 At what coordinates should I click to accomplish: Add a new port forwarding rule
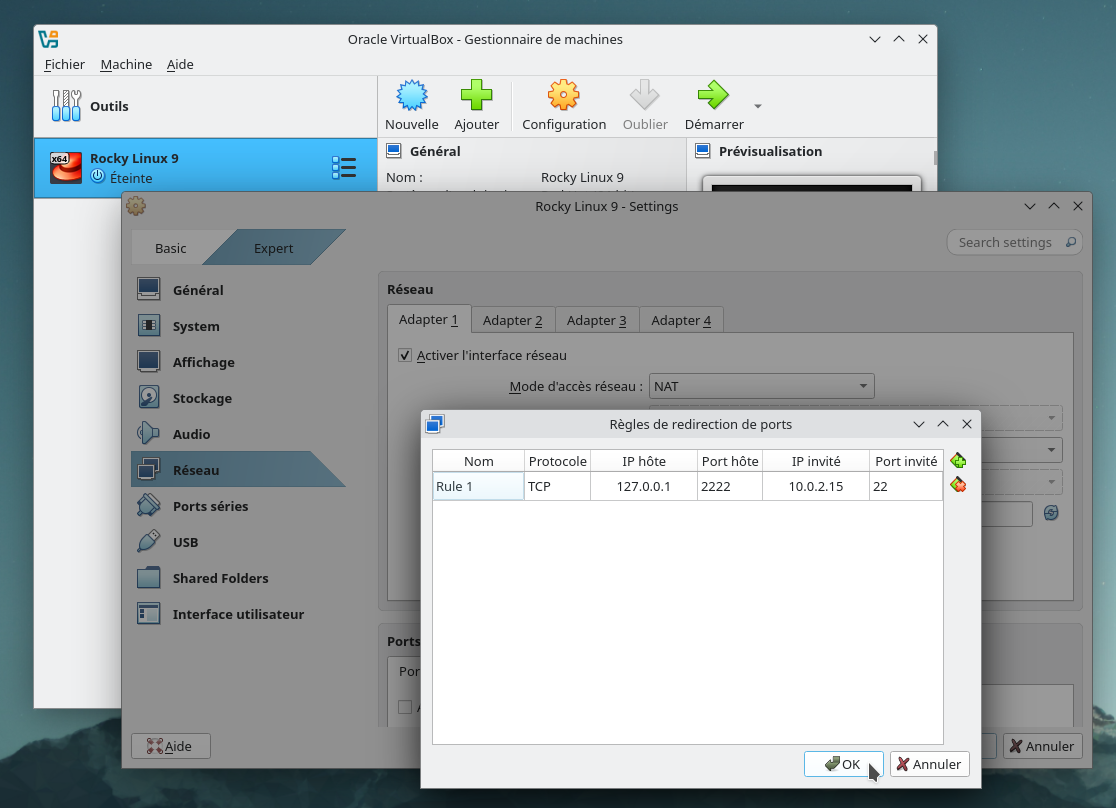(958, 460)
